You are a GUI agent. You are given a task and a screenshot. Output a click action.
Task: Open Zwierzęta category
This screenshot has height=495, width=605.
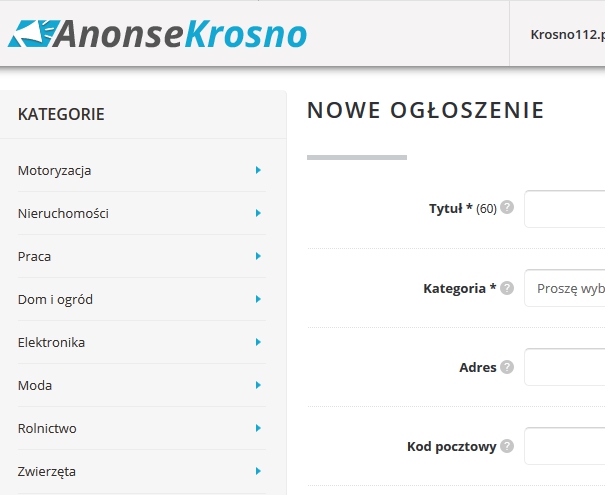(x=47, y=471)
